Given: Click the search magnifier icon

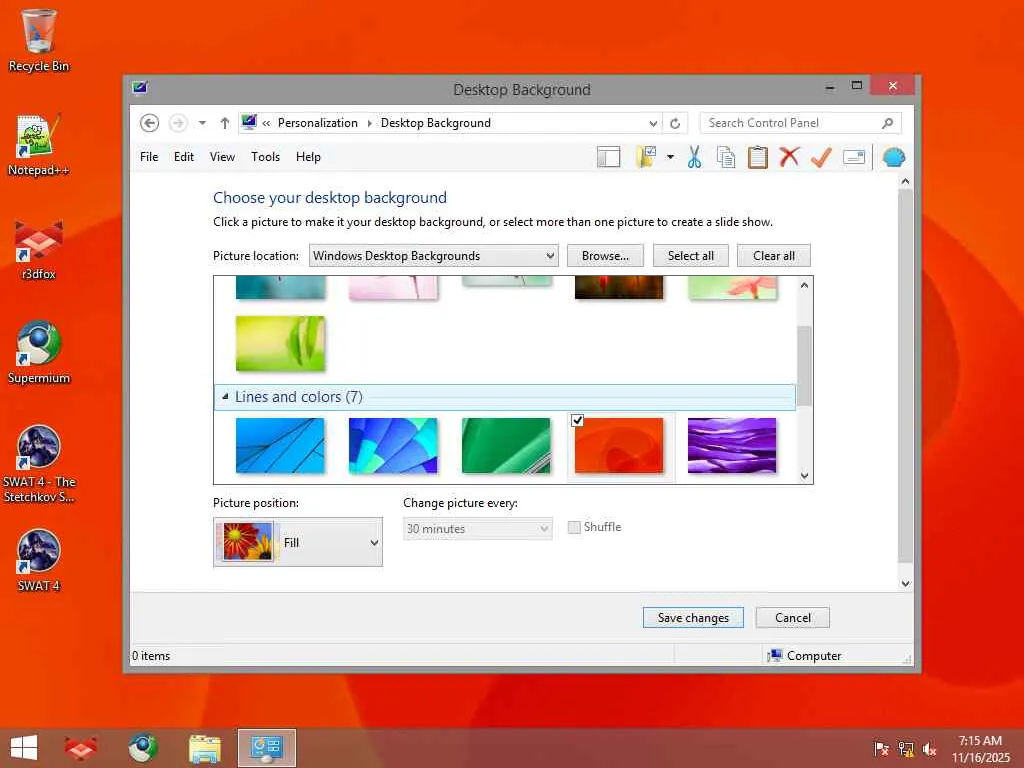Looking at the screenshot, I should click(888, 123).
